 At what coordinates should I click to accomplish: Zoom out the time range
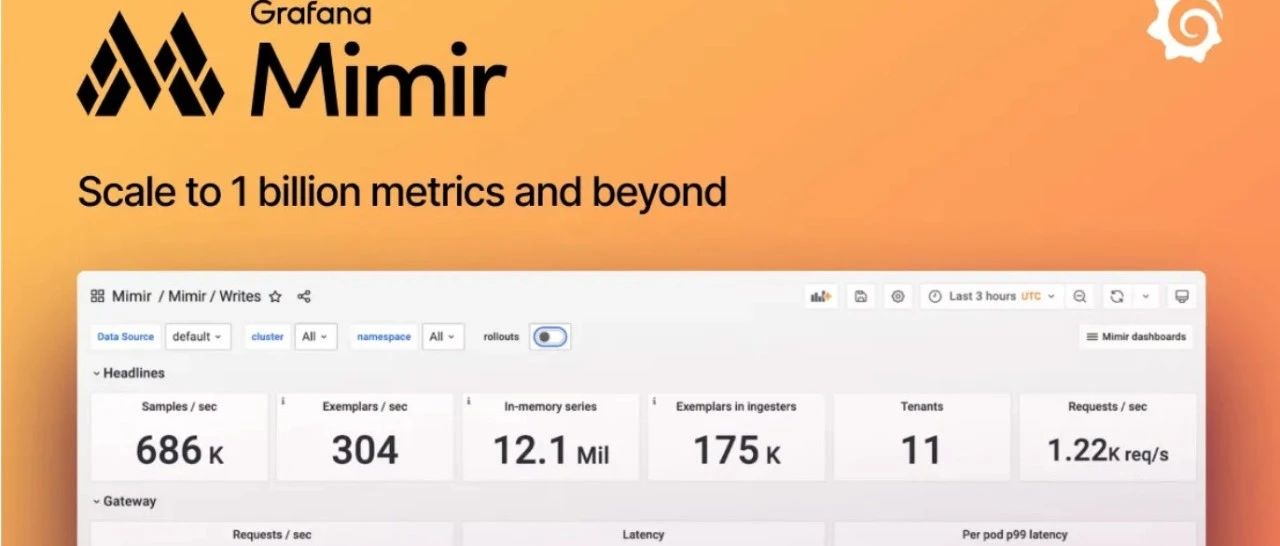click(1080, 296)
